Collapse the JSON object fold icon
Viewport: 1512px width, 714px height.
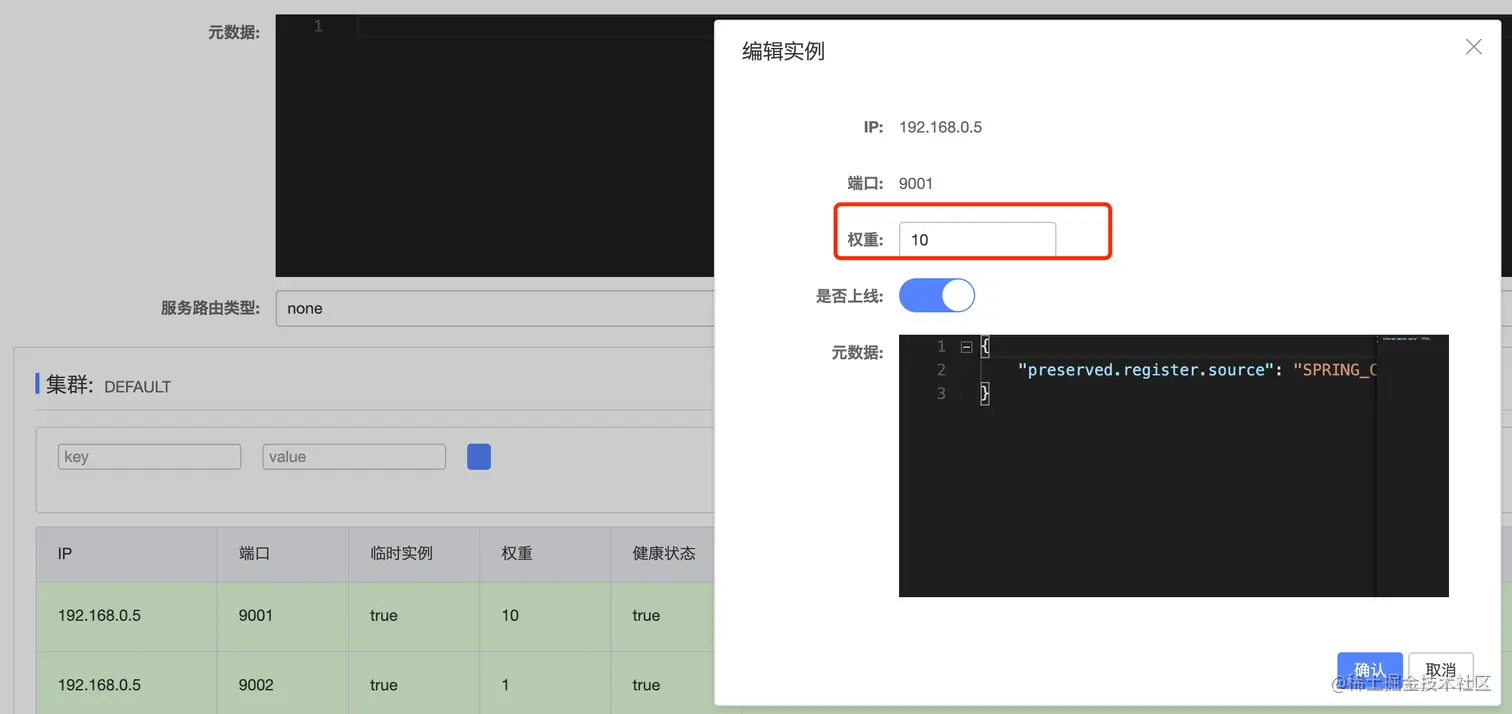click(x=966, y=347)
